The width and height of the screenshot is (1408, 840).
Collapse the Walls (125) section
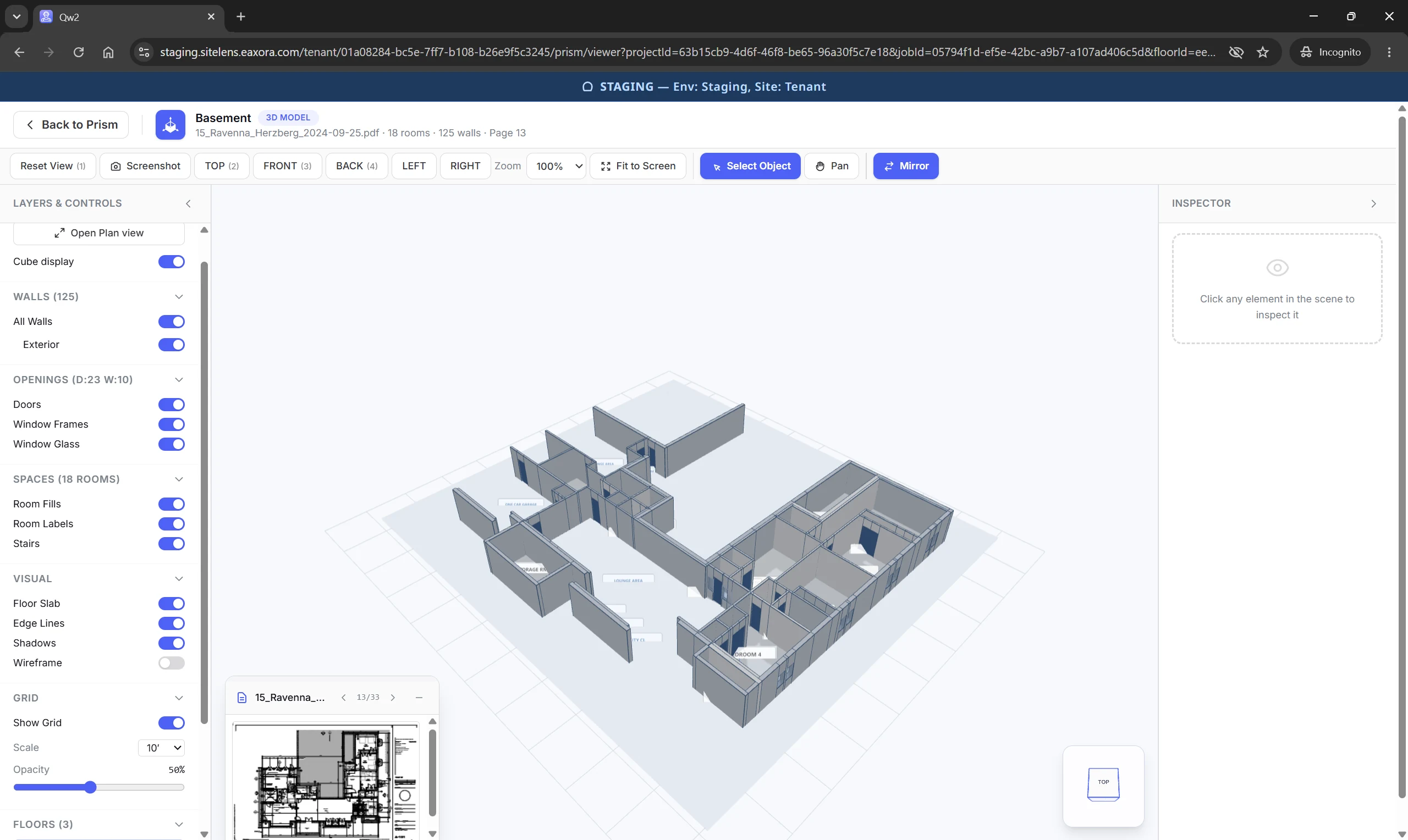(179, 297)
